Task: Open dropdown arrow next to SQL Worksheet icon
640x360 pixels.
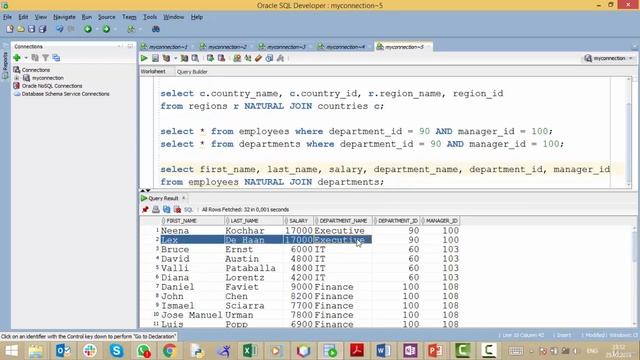Action: (140, 29)
